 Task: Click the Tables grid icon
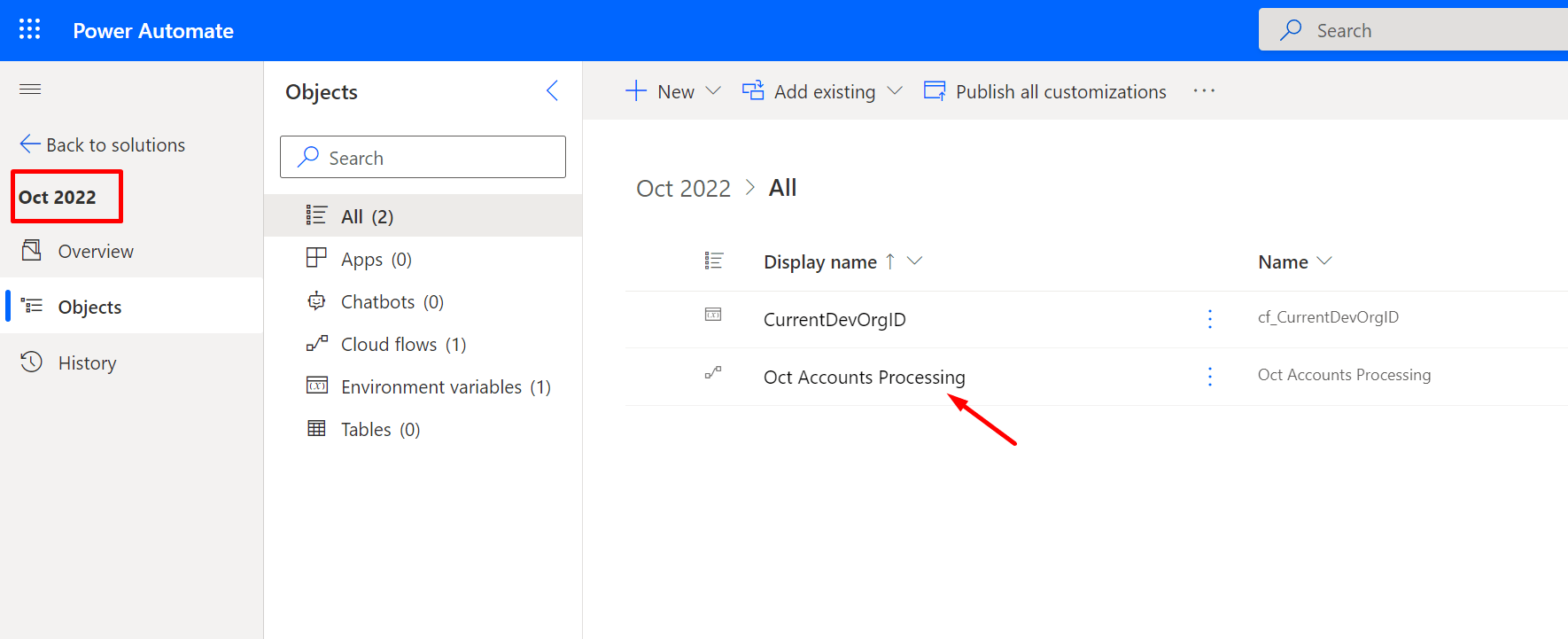pos(316,428)
